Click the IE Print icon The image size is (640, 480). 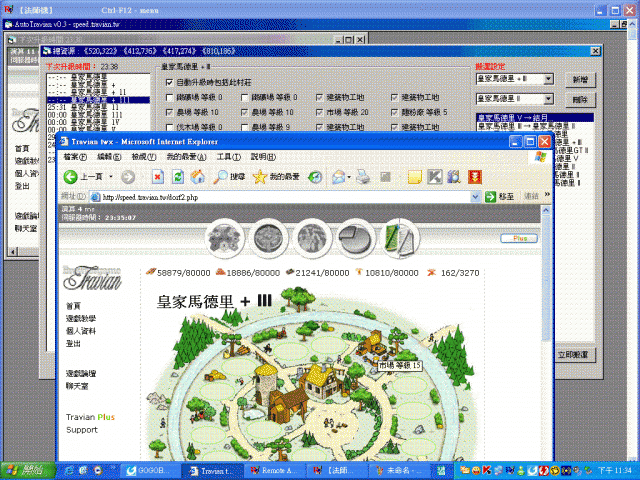coord(362,177)
